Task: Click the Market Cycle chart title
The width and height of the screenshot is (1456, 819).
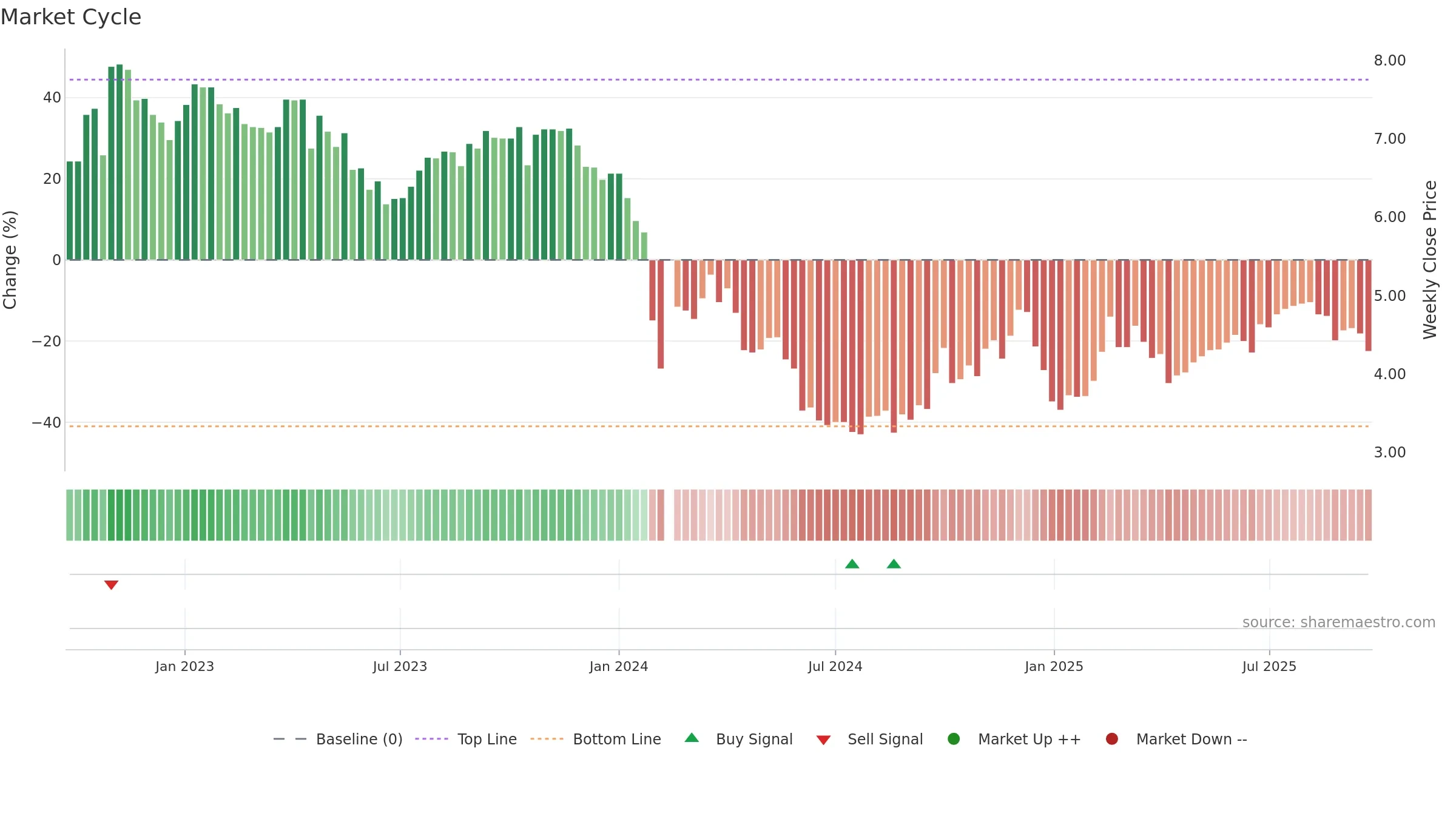Action: click(71, 17)
